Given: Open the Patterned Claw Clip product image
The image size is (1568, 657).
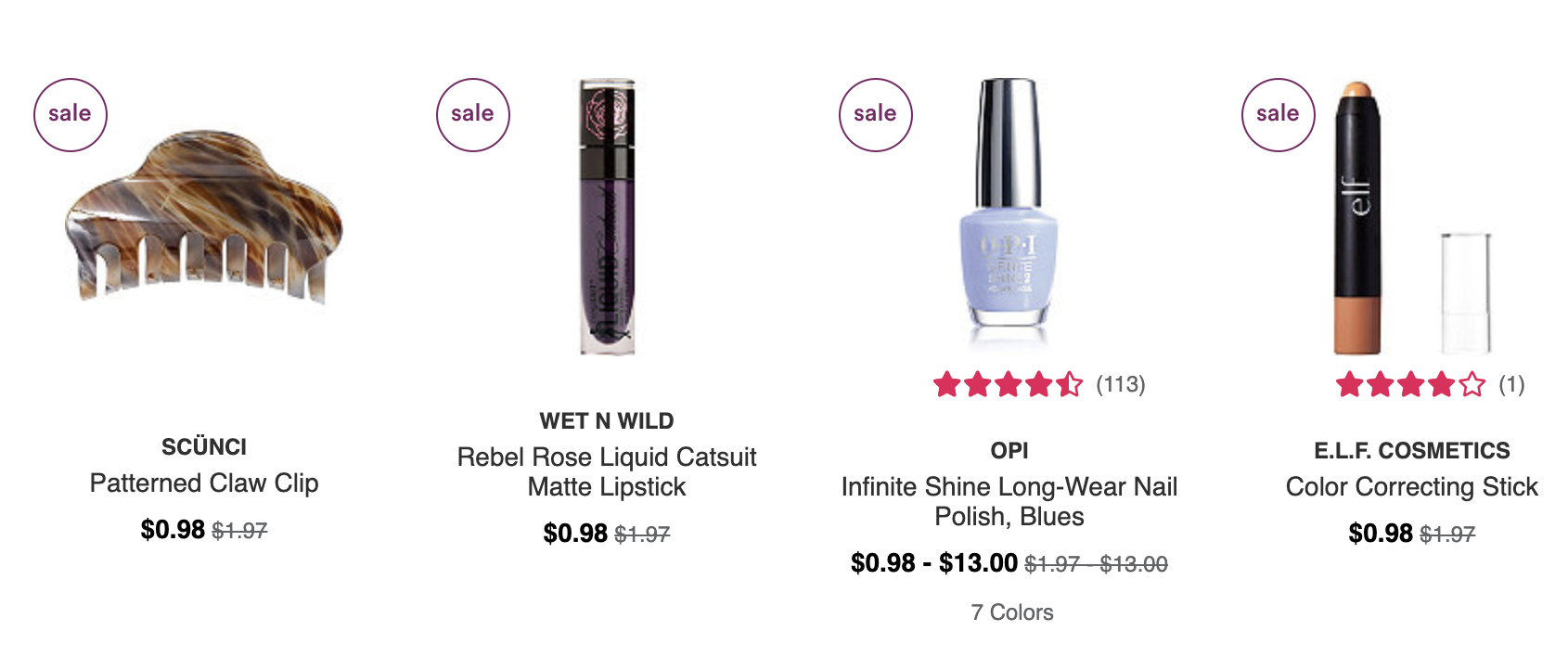Looking at the screenshot, I should point(204,217).
